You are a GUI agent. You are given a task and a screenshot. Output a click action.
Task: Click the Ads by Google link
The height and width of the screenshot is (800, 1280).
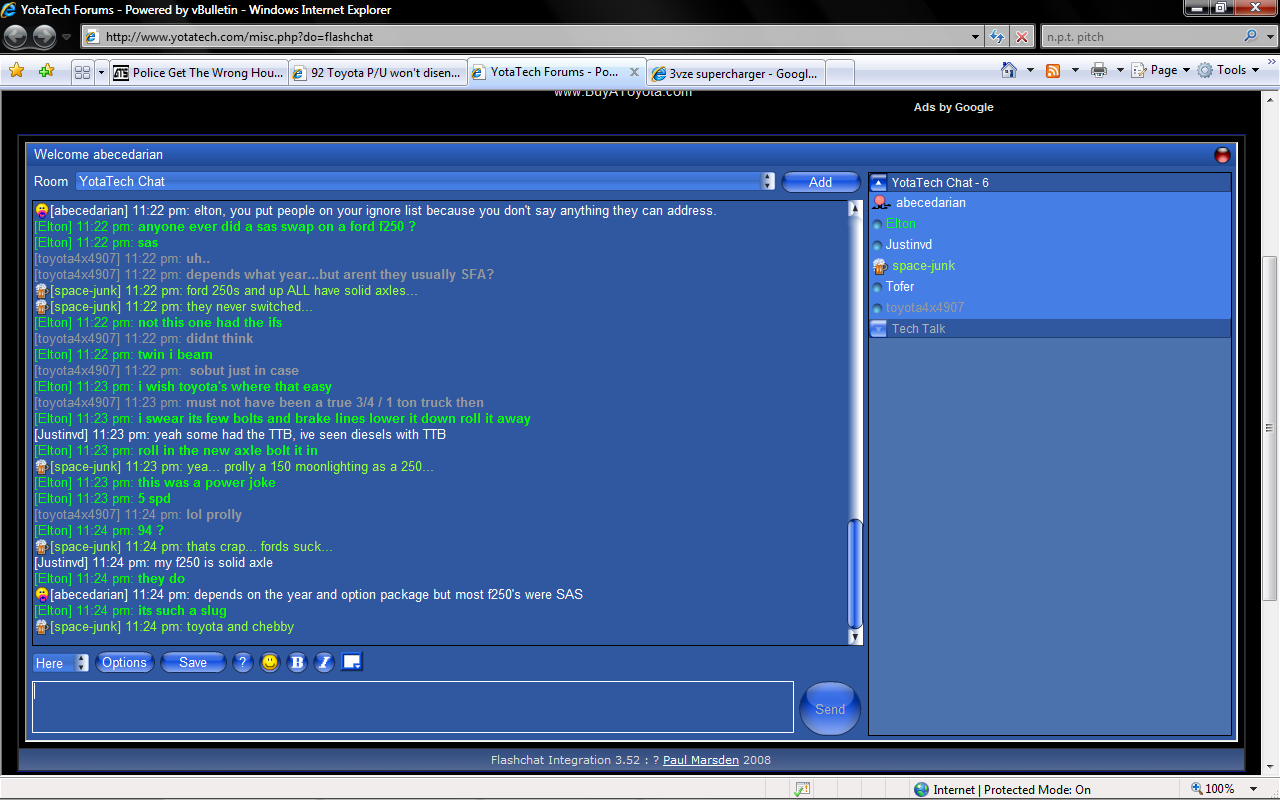pyautogui.click(x=953, y=107)
